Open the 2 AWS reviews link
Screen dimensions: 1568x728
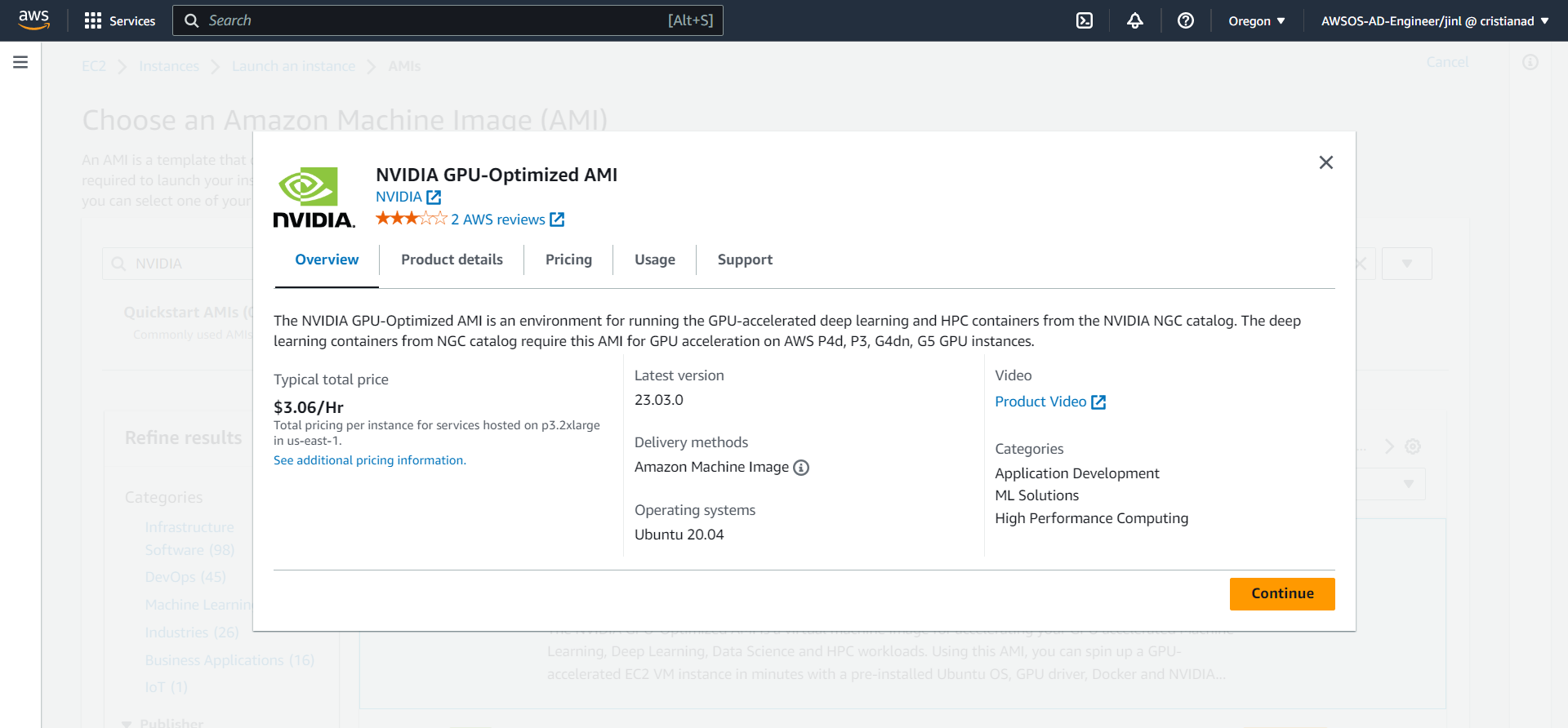pos(508,220)
